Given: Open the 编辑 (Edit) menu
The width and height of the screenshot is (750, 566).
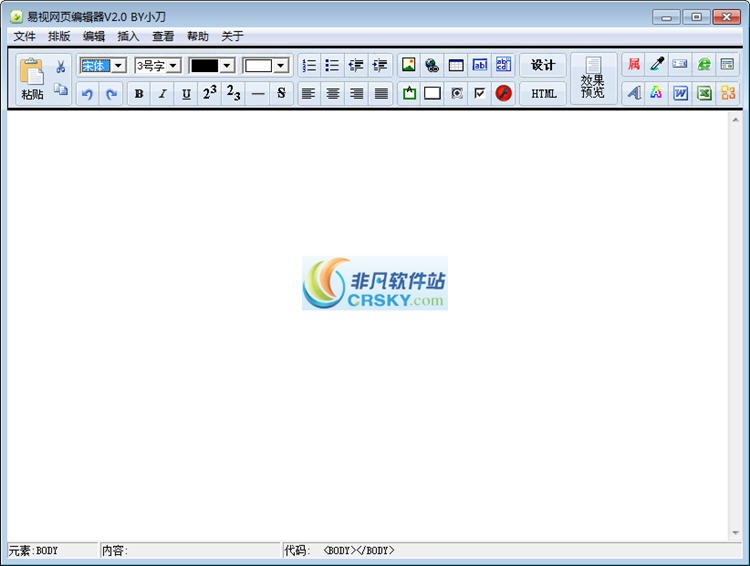Looking at the screenshot, I should 94,36.
